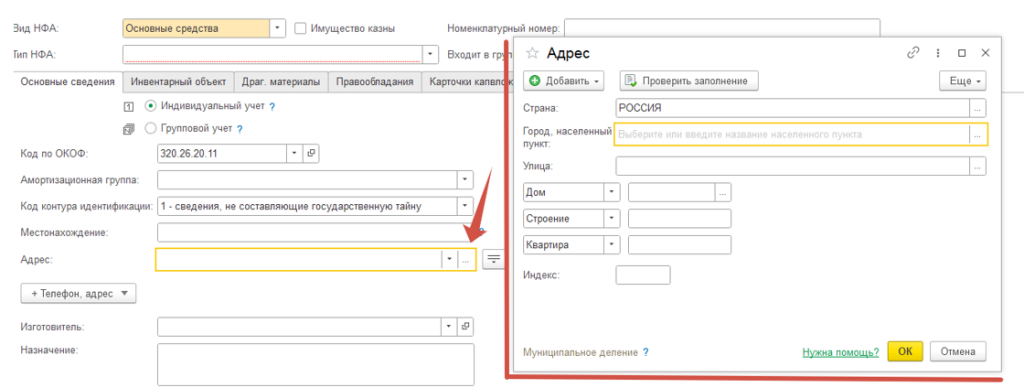Open the Строение type dropdown
The height and width of the screenshot is (388, 1024).
coord(612,218)
